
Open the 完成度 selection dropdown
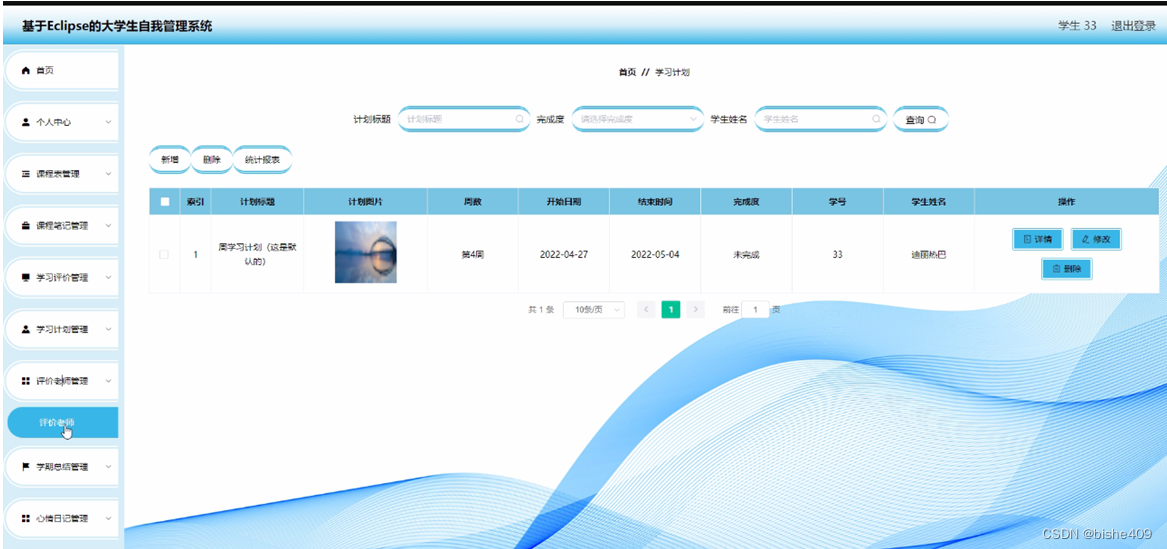coord(638,119)
